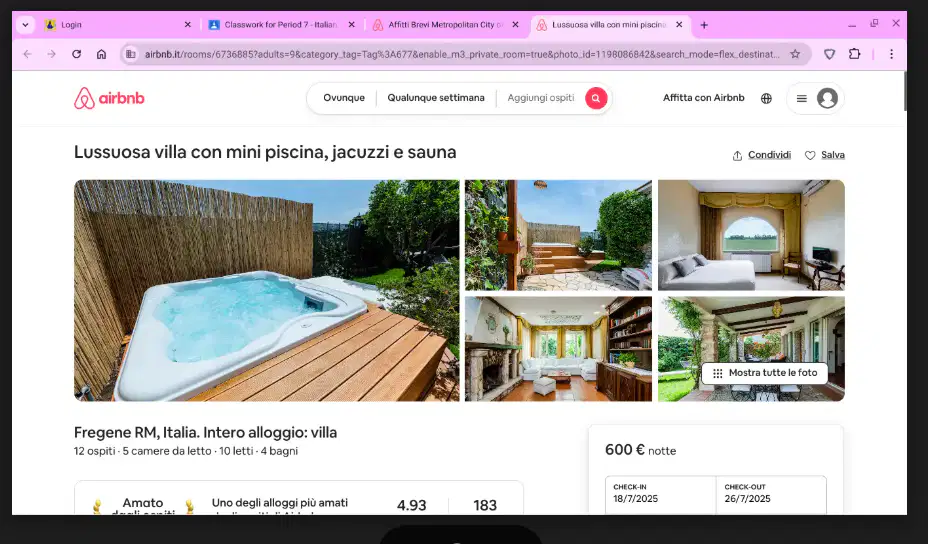Open the browser extensions puzzle icon
Viewport: 928px width, 544px height.
pyautogui.click(x=854, y=54)
